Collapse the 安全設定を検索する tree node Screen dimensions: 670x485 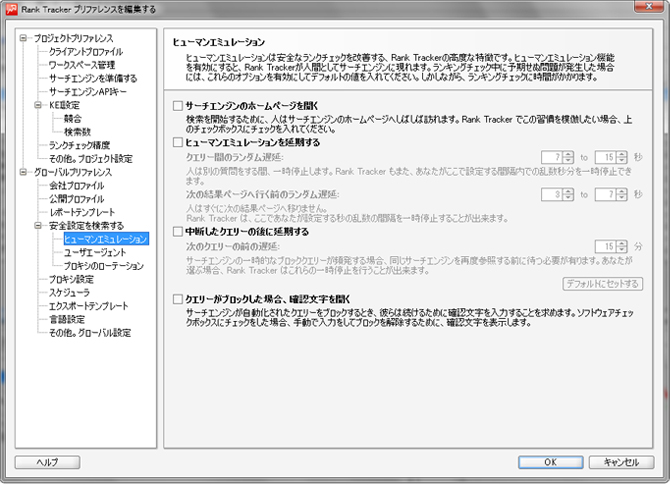pos(38,226)
